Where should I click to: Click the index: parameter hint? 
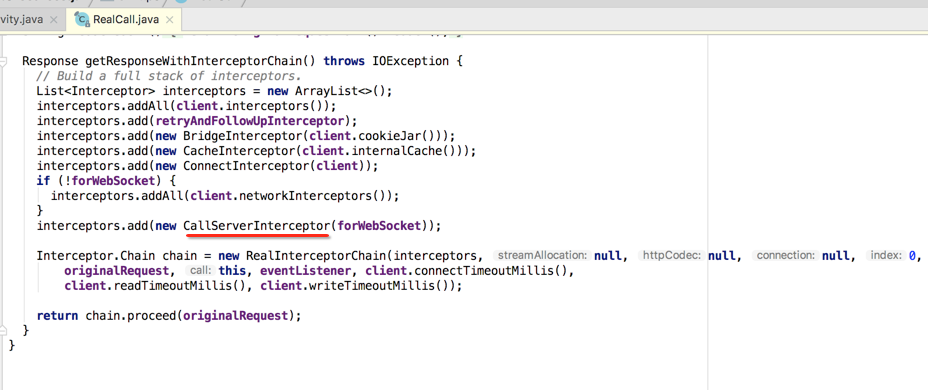[885, 256]
